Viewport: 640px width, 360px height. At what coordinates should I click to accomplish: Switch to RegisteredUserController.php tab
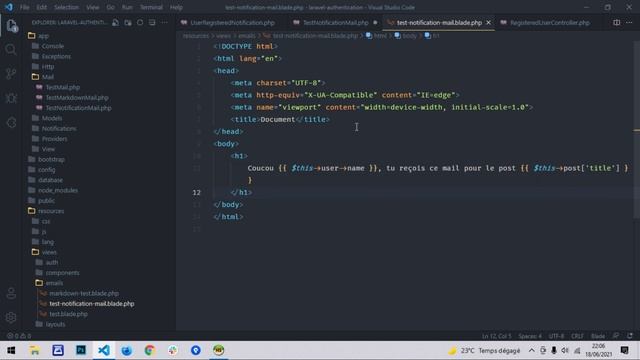(549, 23)
